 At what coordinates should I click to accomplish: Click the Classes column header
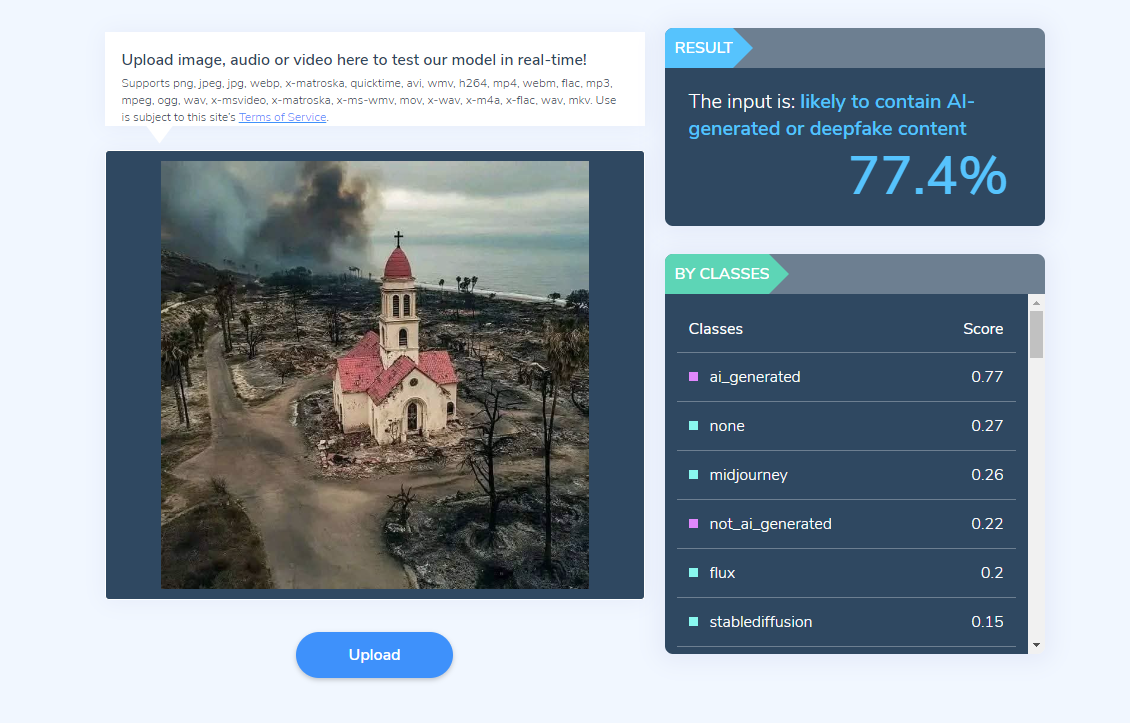[x=716, y=329]
